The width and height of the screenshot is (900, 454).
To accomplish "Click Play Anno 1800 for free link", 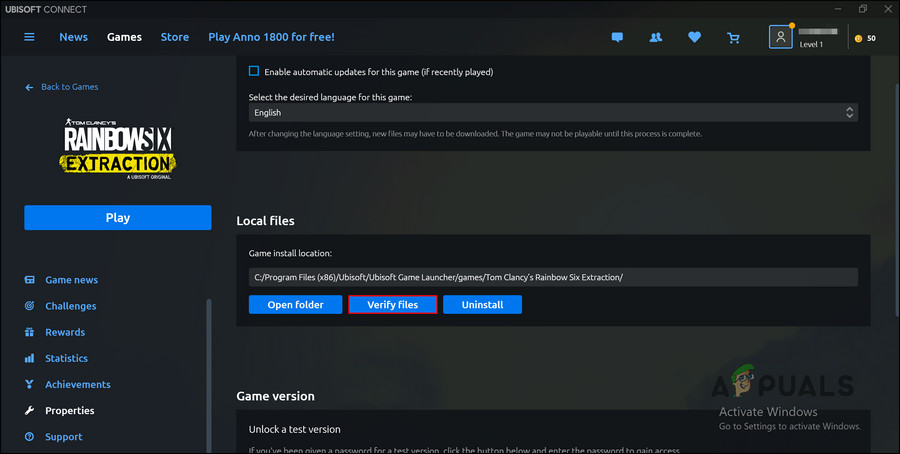I will pos(271,37).
